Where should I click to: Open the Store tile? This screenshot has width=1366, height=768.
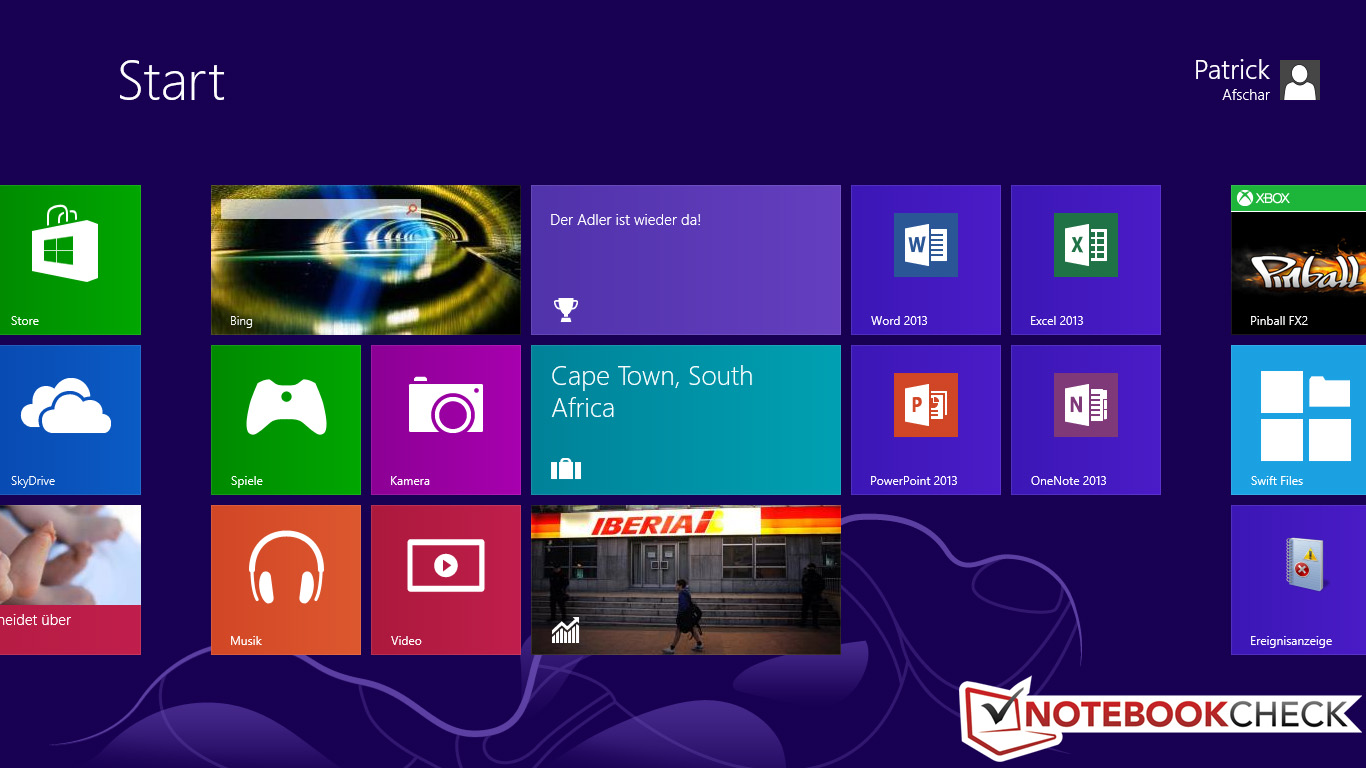70,259
